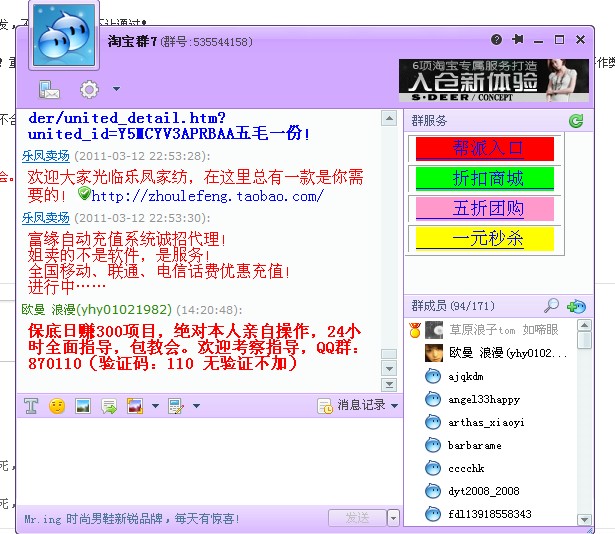Click the add member icon

tap(576, 306)
